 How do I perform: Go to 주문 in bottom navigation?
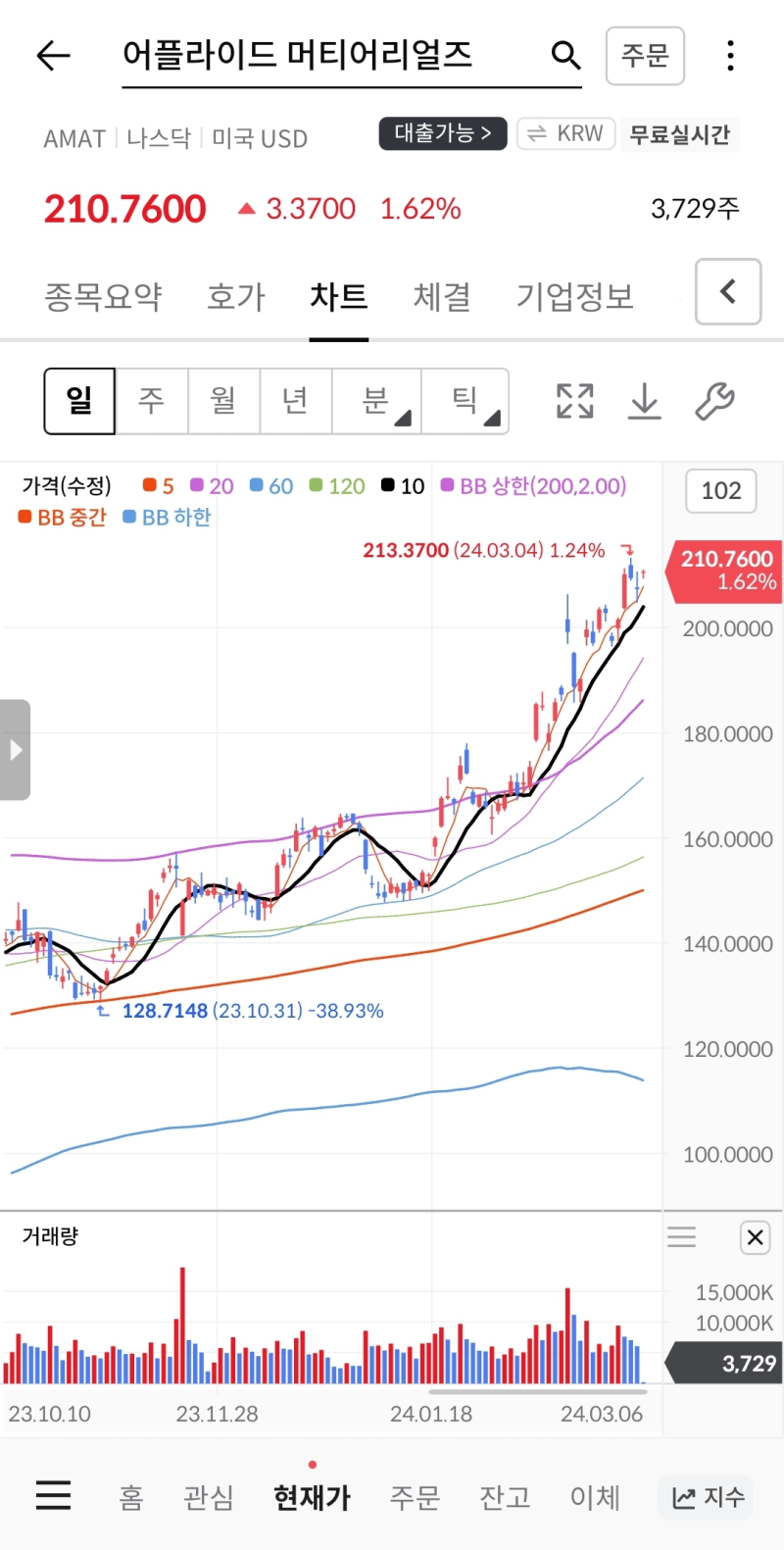pyautogui.click(x=415, y=1498)
